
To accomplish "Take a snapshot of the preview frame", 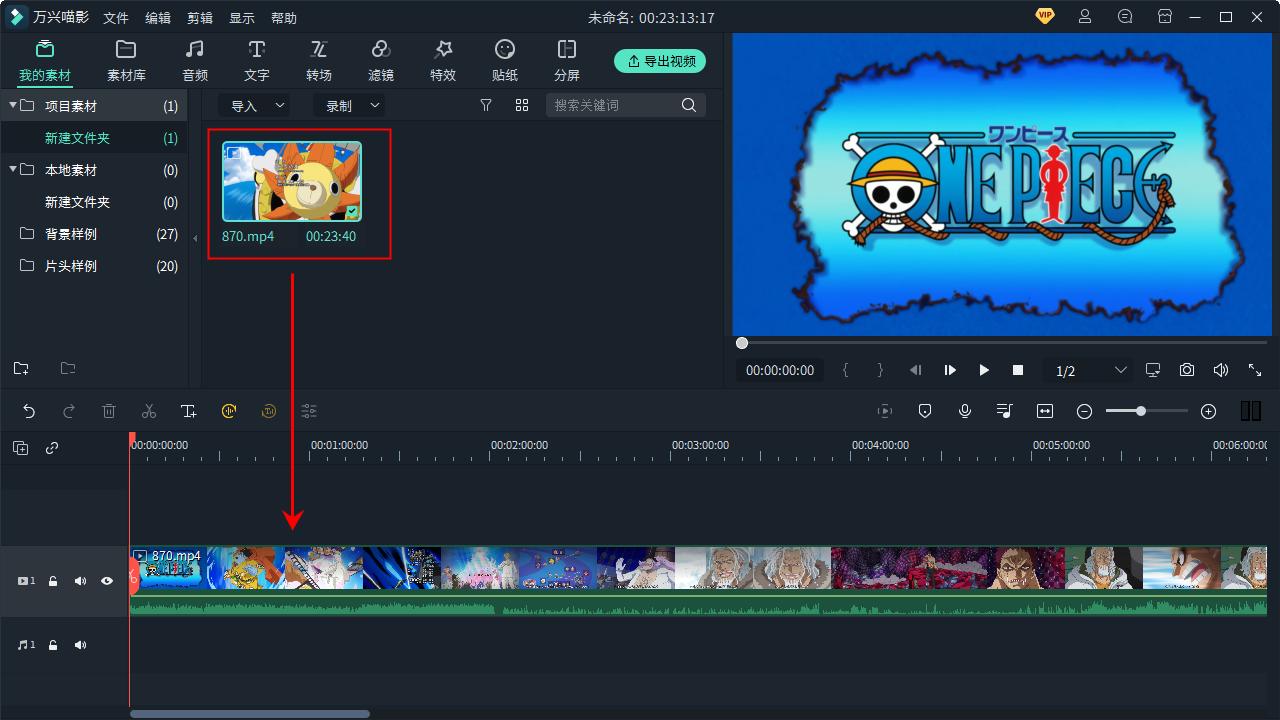I will [x=1186, y=370].
